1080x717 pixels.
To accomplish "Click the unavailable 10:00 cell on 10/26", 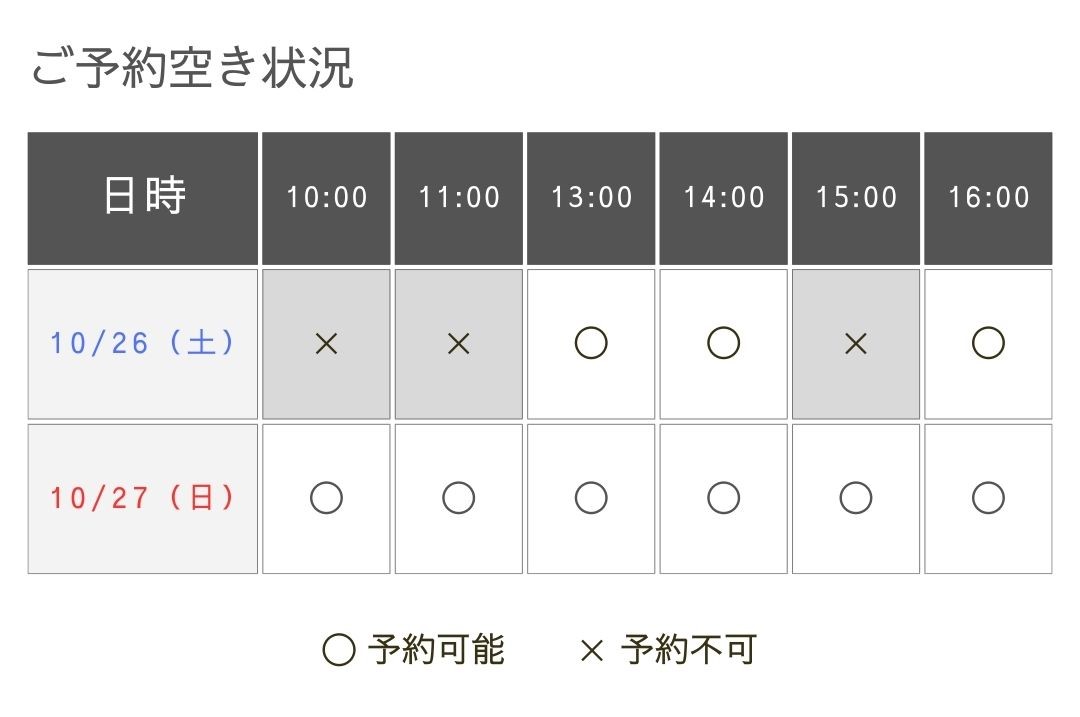I will tap(326, 344).
